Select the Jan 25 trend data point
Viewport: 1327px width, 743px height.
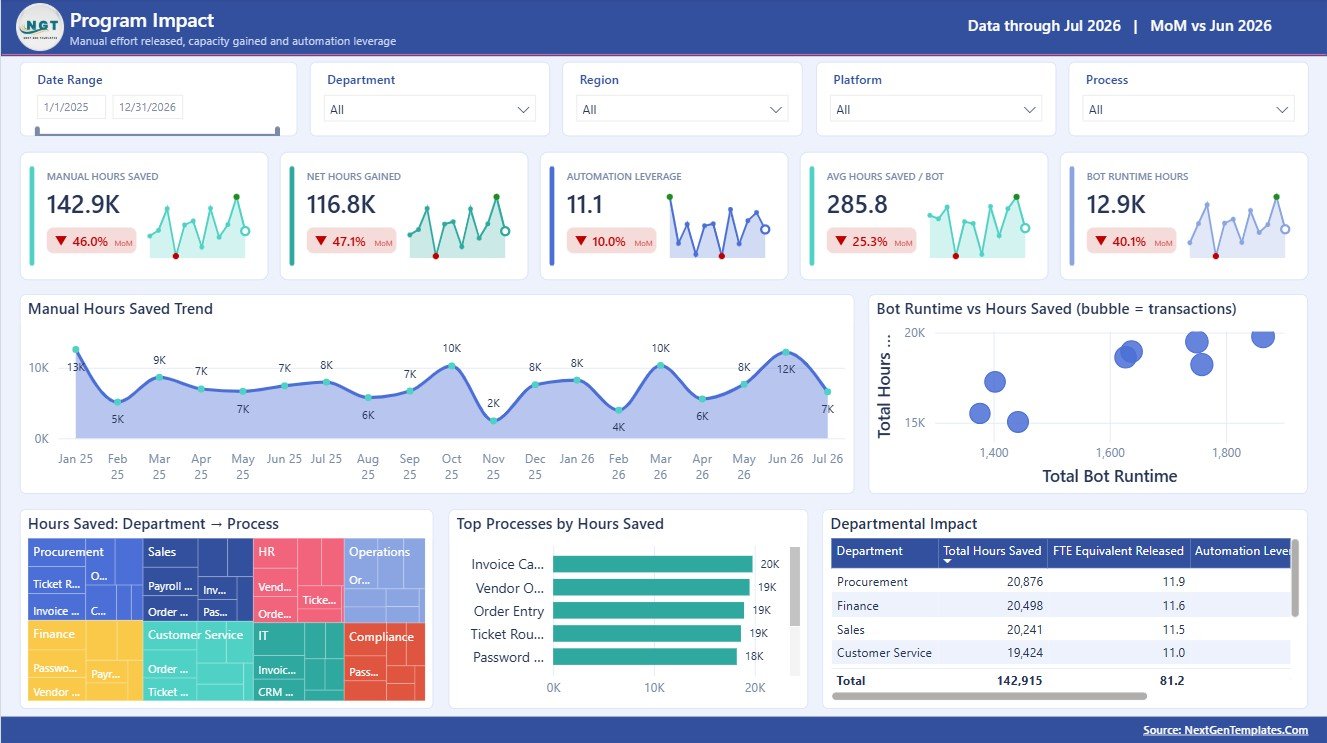(x=76, y=350)
